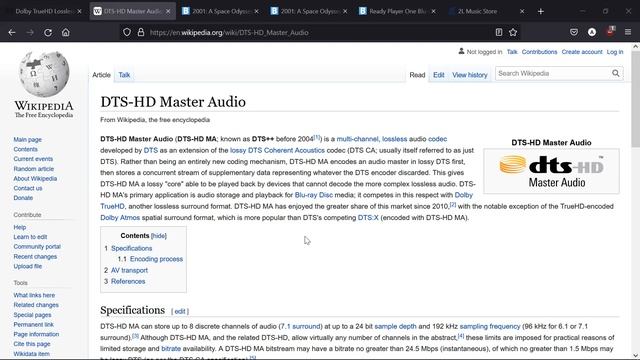The height and width of the screenshot is (360, 640).
Task: Switch to the Dolby TrueHD Lossless tab
Action: point(43,11)
